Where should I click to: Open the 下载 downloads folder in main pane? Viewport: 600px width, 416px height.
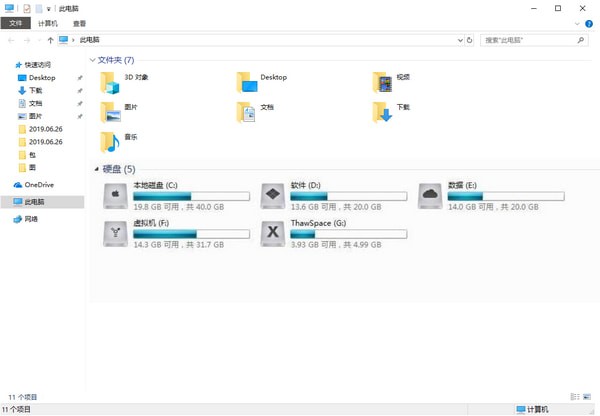382,112
